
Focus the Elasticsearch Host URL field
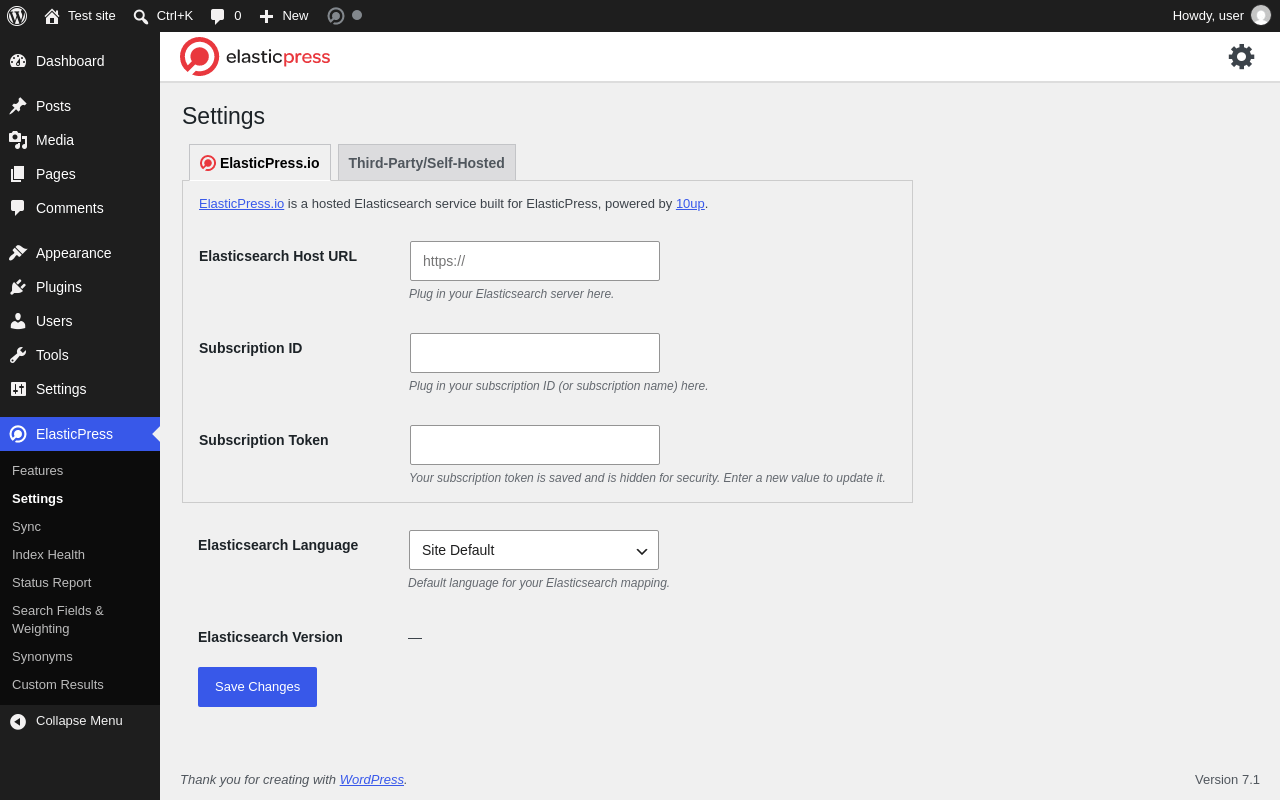535,261
